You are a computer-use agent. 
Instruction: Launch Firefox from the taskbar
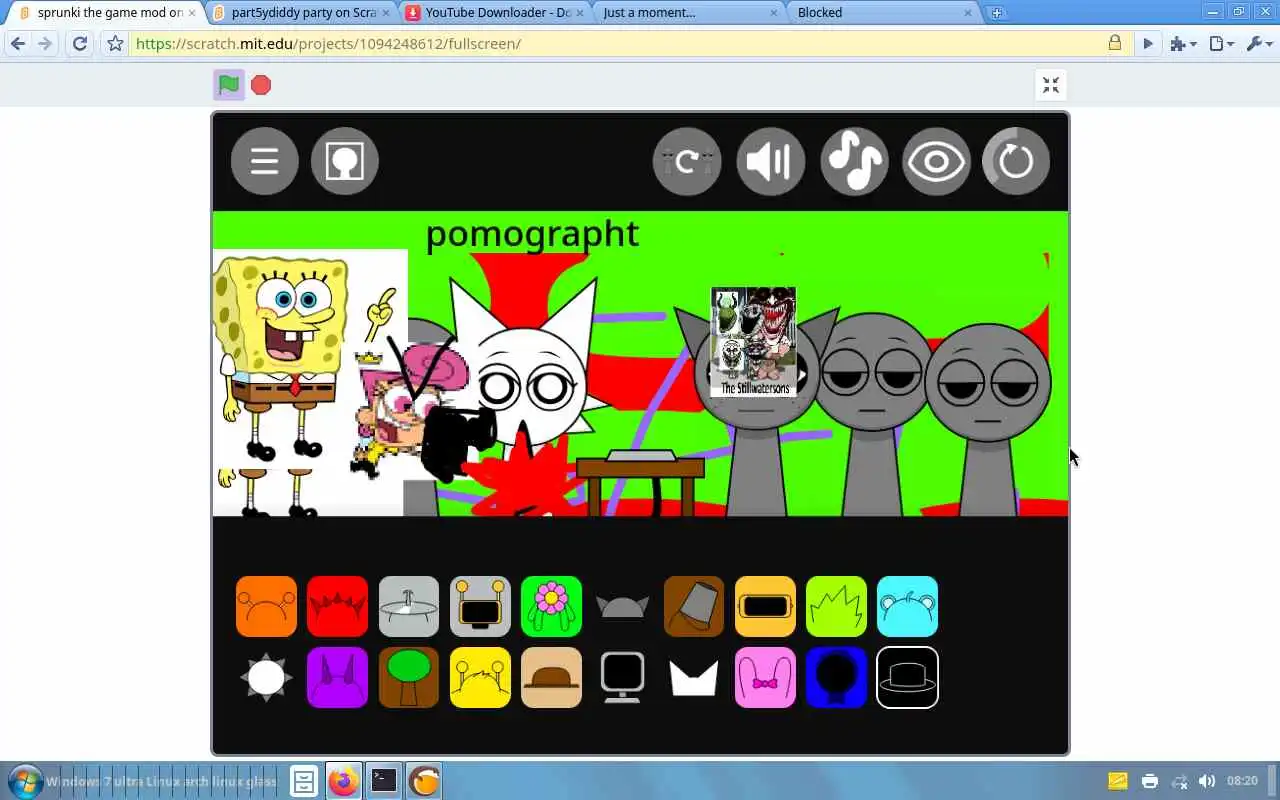[343, 781]
